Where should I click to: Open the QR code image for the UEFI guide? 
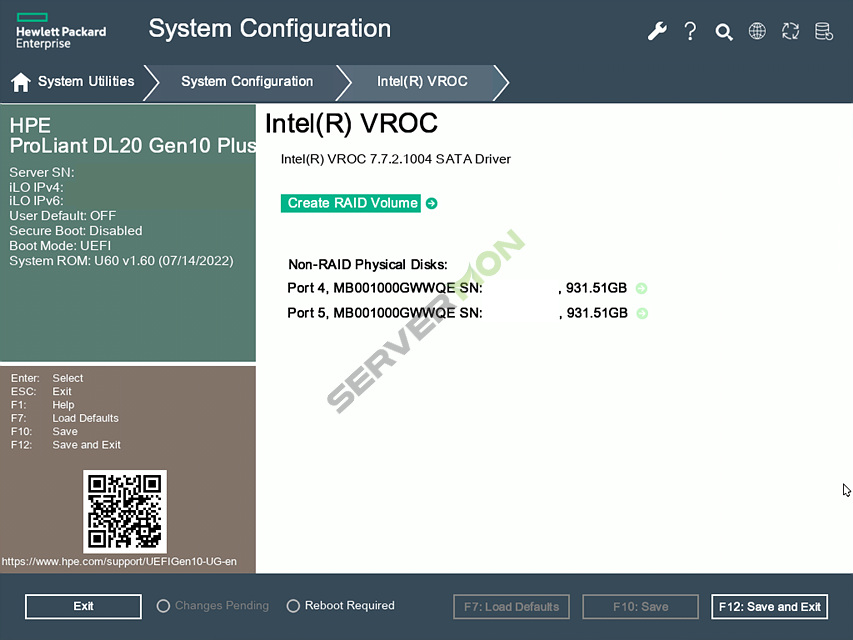click(x=125, y=511)
